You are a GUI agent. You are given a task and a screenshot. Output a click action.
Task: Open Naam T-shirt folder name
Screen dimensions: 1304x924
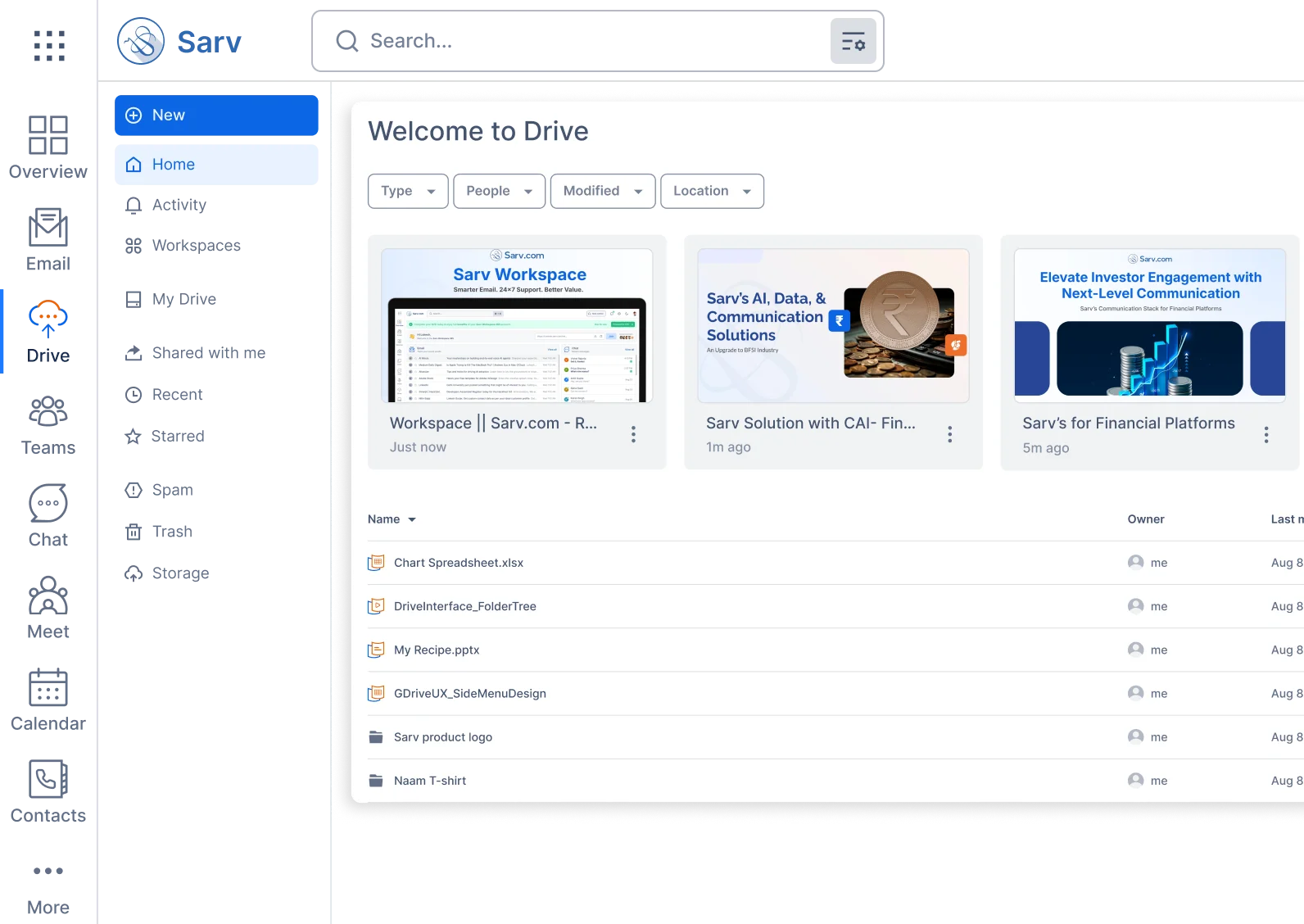(430, 781)
